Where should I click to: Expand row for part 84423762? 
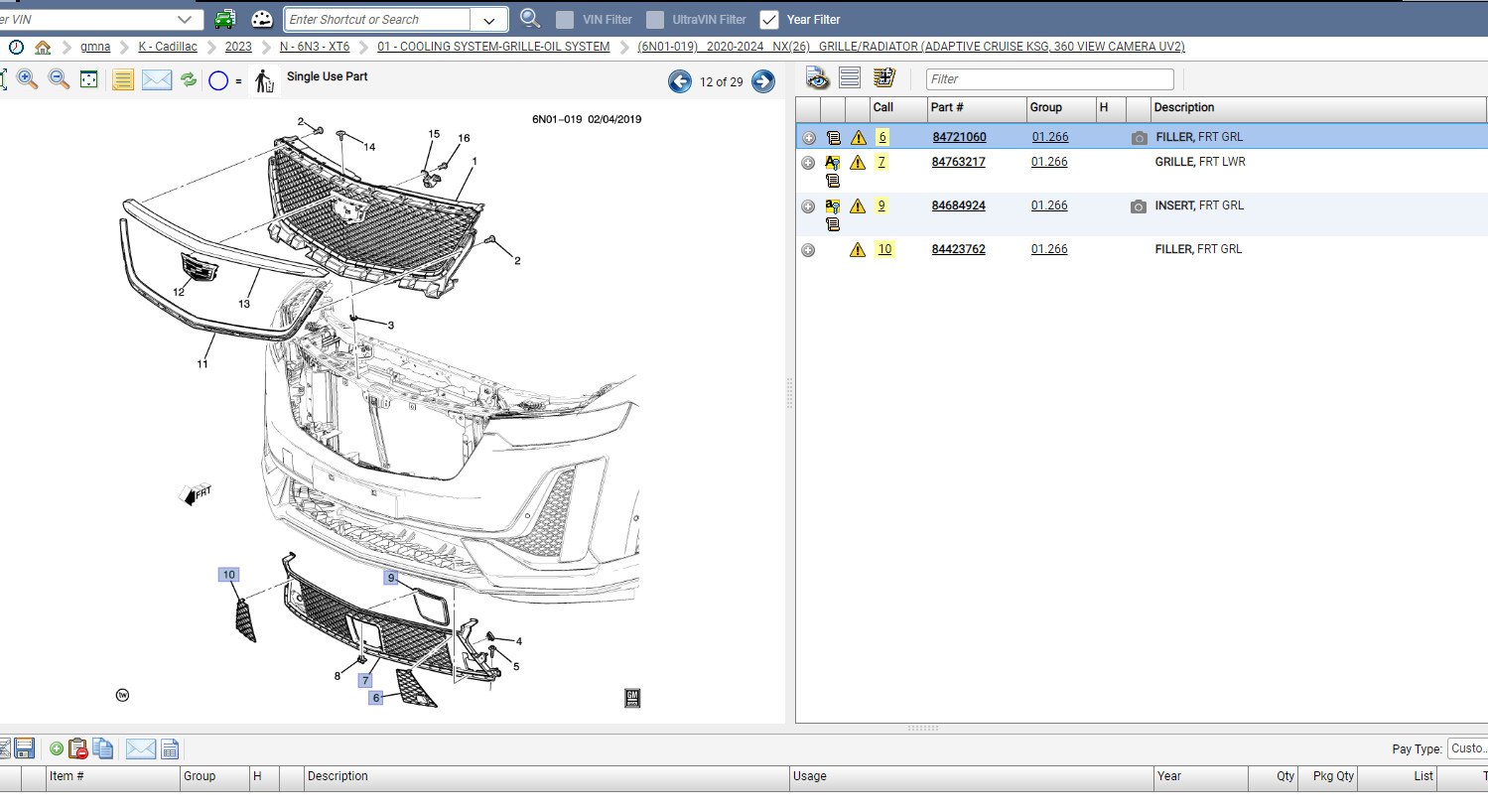[x=808, y=250]
